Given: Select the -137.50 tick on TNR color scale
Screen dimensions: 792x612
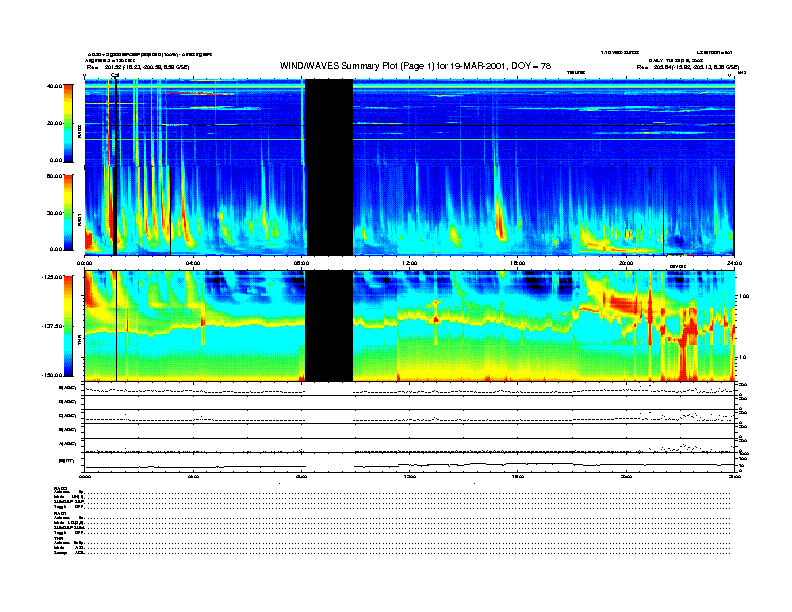Looking at the screenshot, I should [x=52, y=326].
